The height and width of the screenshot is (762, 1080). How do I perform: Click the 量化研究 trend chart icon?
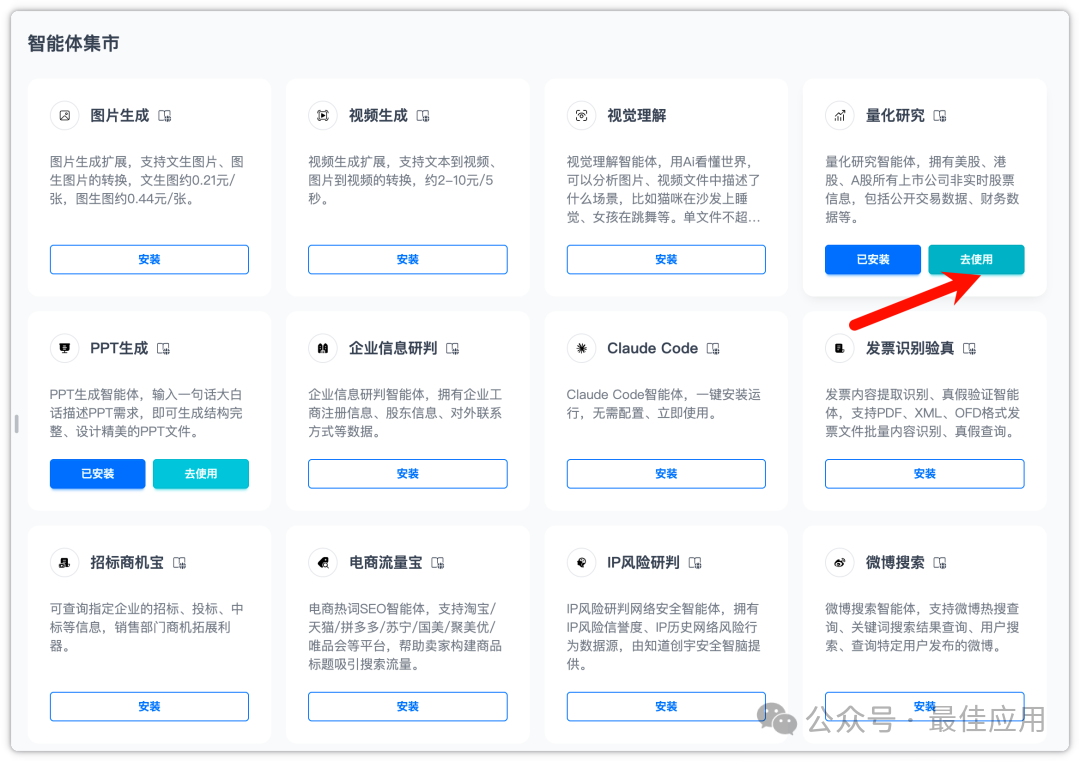click(x=839, y=115)
